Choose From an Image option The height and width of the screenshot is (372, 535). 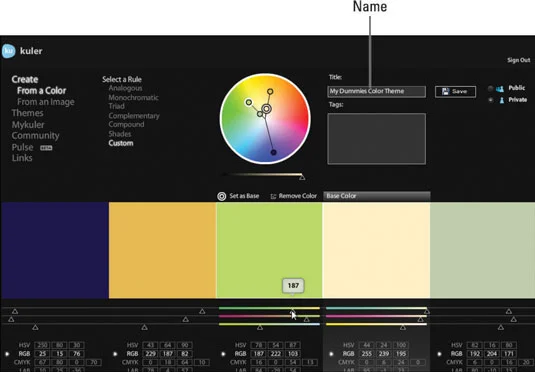pyautogui.click(x=46, y=102)
